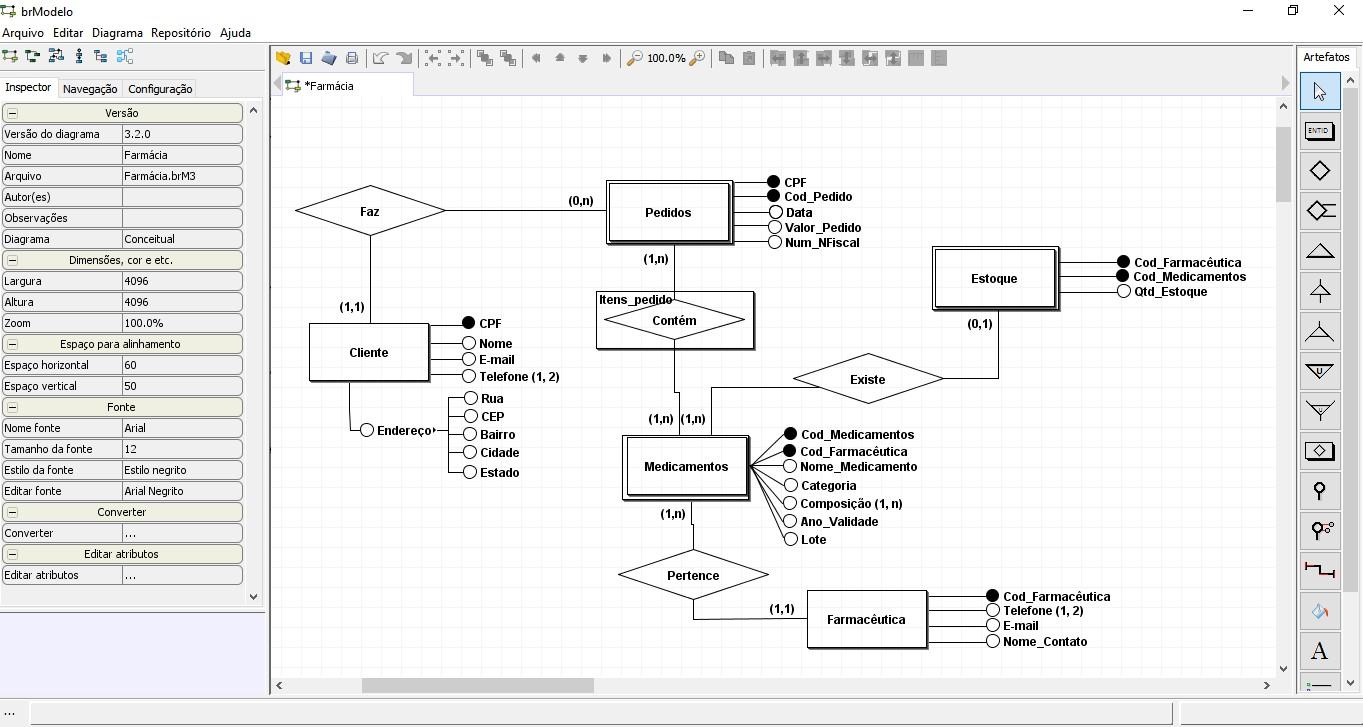1363x727 pixels.
Task: Pick the plain triangle specialization tool
Action: click(1319, 251)
